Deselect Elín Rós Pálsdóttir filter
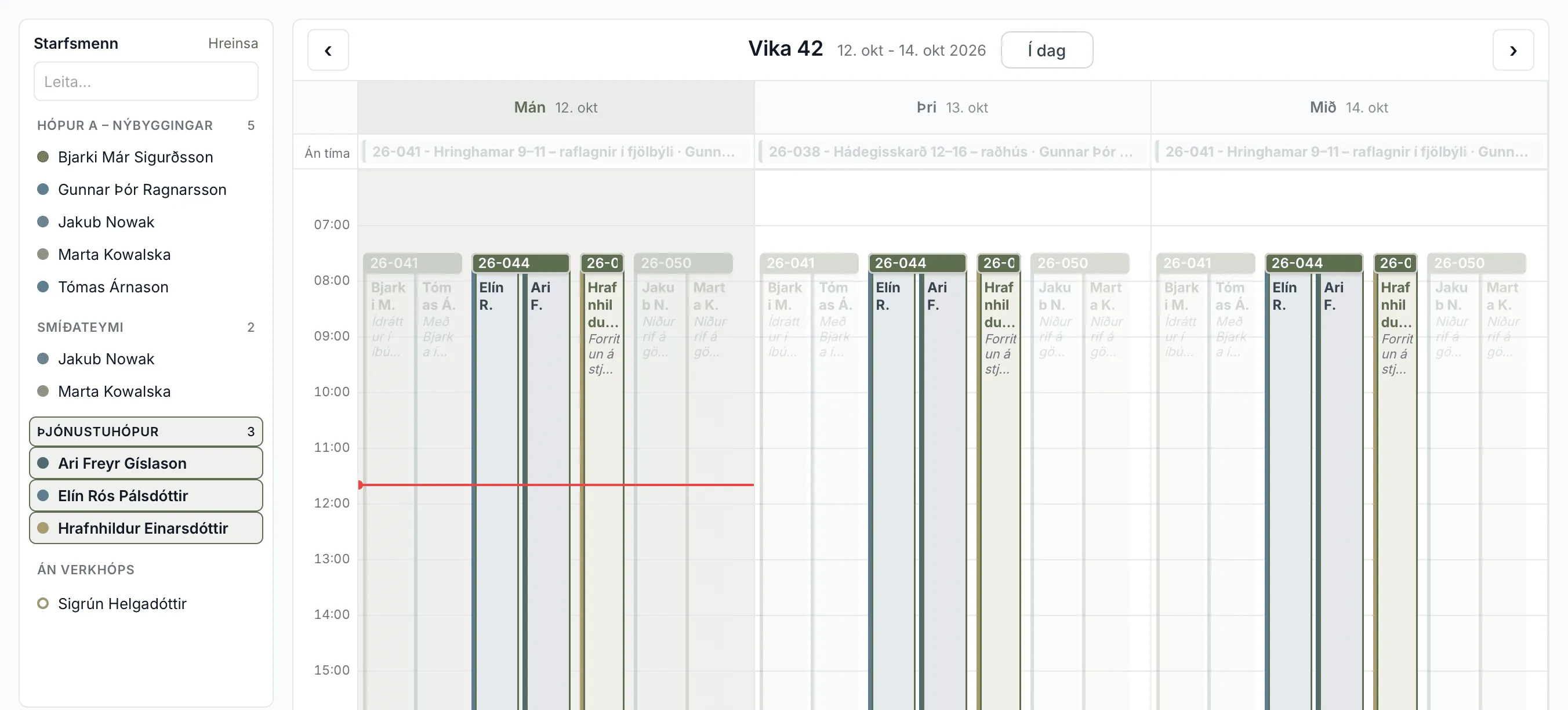This screenshot has width=1568, height=710. coord(146,495)
